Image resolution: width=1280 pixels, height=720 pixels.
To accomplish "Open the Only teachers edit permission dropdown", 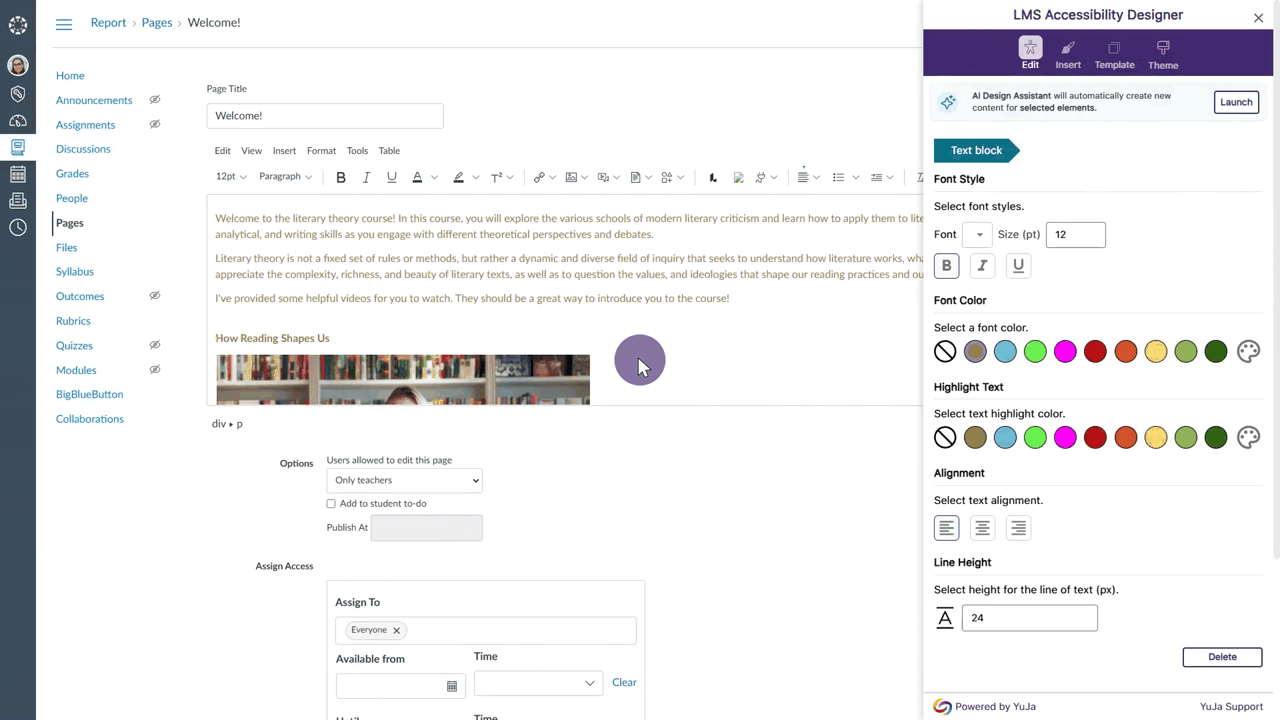I will click(405, 481).
